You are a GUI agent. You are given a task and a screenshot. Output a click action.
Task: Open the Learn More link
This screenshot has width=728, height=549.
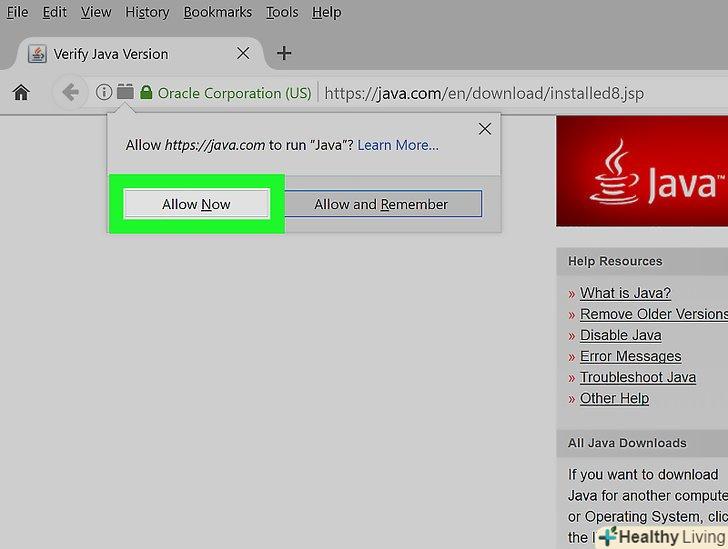[397, 145]
